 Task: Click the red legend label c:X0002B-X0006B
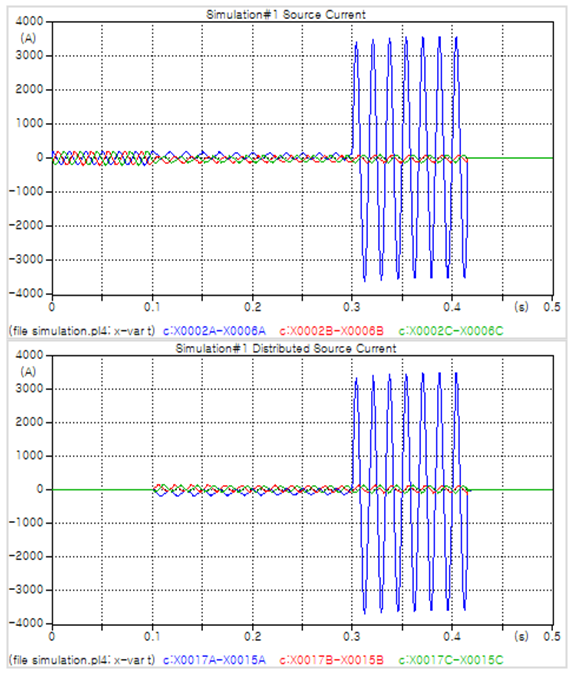pos(331,331)
